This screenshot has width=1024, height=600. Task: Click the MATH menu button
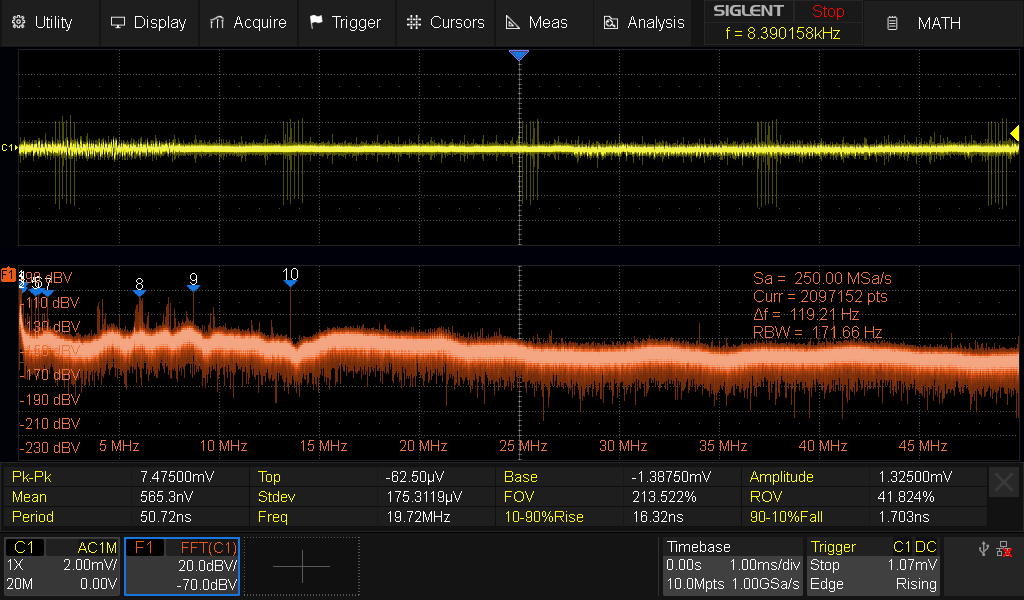[926, 22]
